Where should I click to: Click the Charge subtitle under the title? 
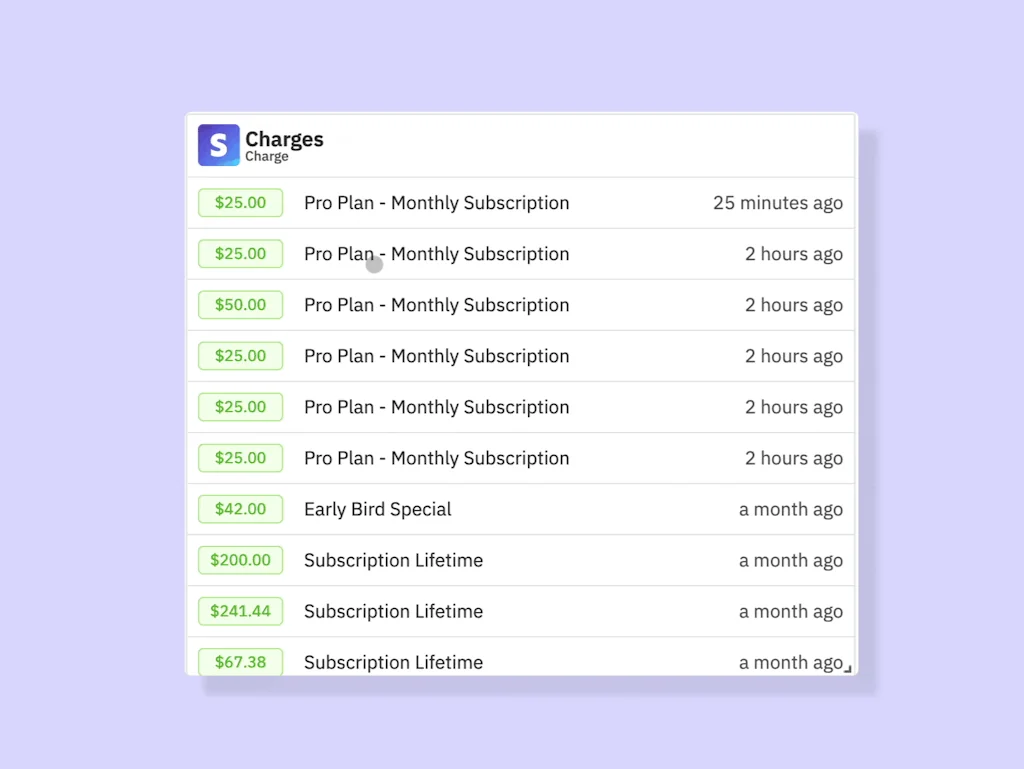(267, 157)
